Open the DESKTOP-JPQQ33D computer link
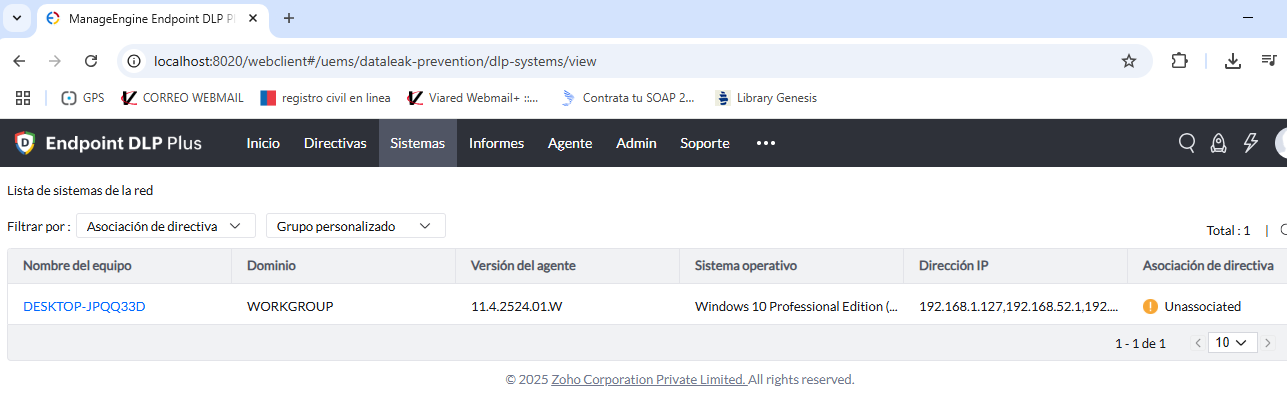Screen dimensions: 1287x416 coord(84,306)
